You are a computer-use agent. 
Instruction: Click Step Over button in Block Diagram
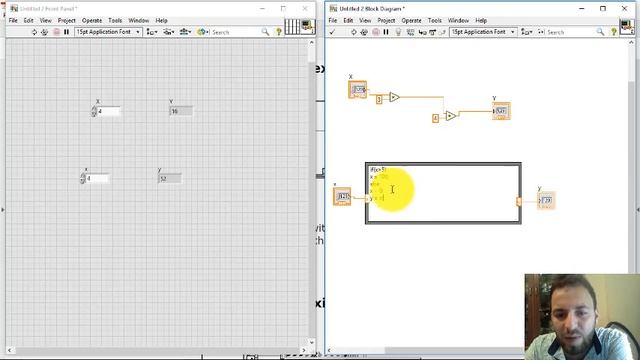tap(432, 32)
